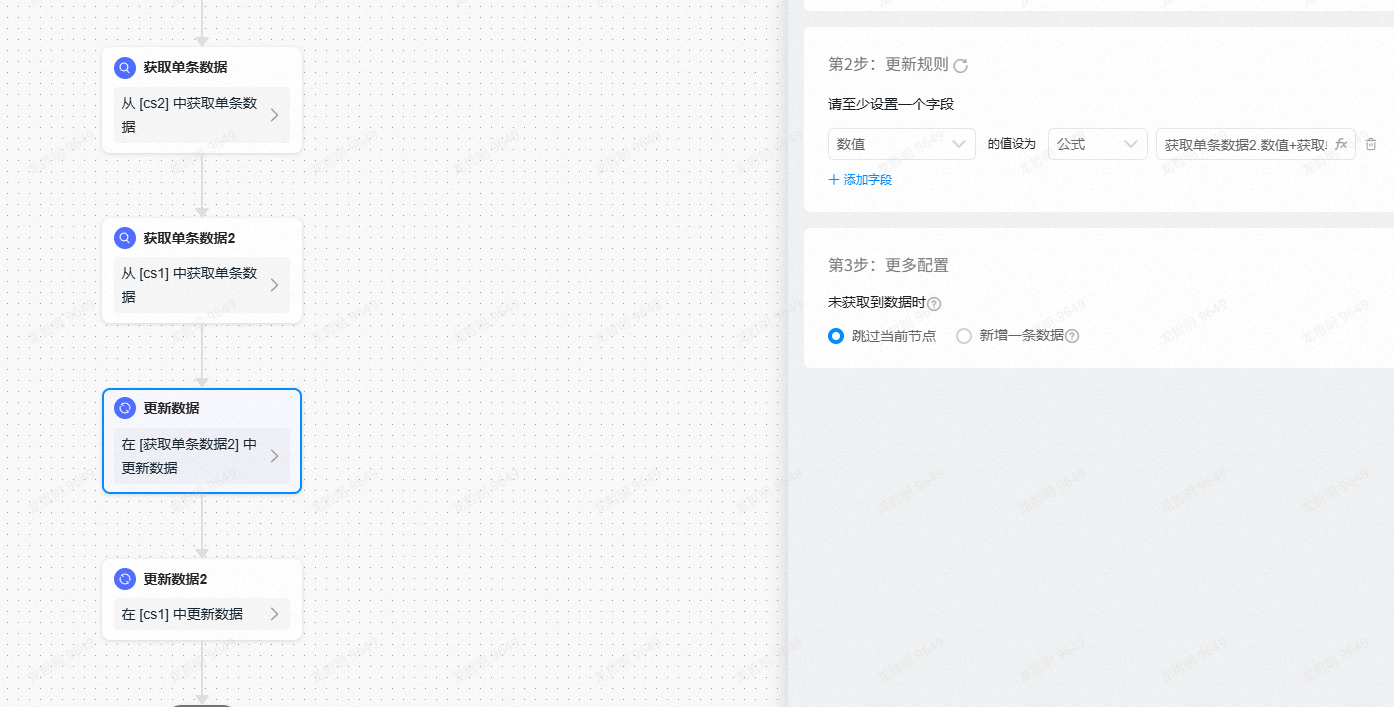Open the fx formula editor icon
Screen dimensions: 1394x707
click(x=1341, y=144)
